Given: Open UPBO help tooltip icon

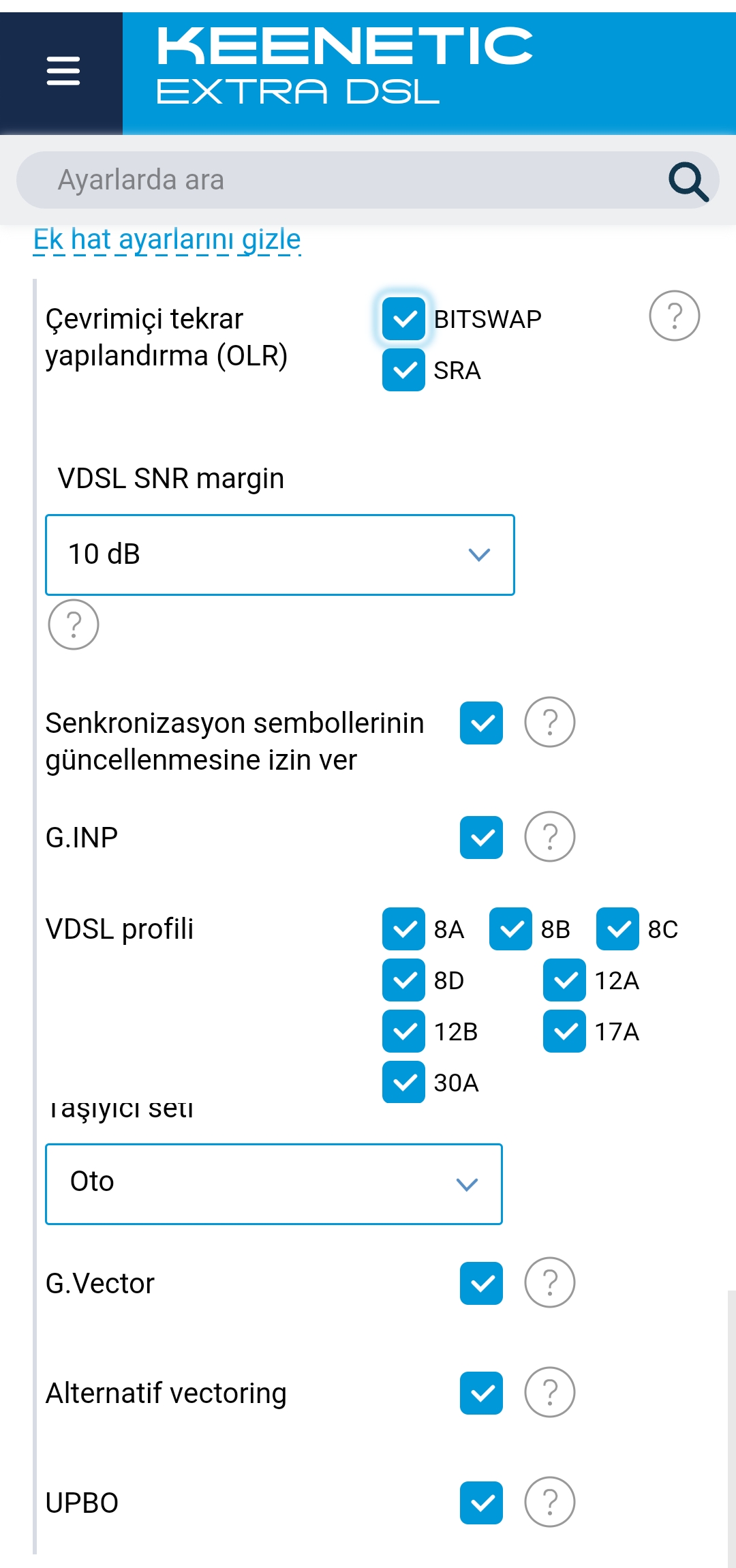Looking at the screenshot, I should [x=549, y=1502].
